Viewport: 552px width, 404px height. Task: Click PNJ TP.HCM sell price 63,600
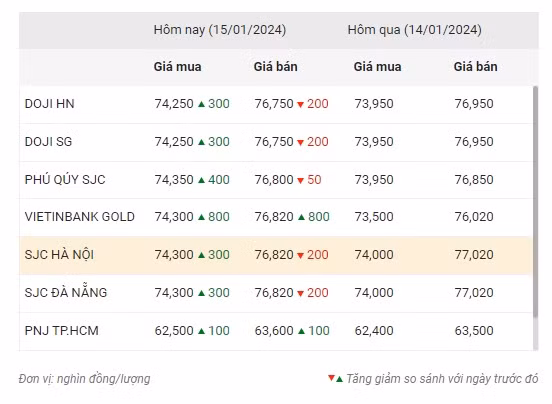coord(274,331)
